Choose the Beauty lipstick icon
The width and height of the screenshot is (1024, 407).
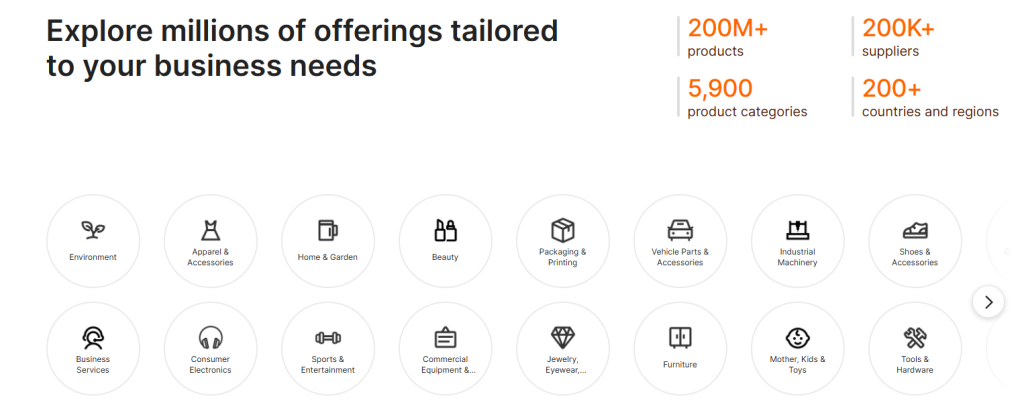click(445, 230)
